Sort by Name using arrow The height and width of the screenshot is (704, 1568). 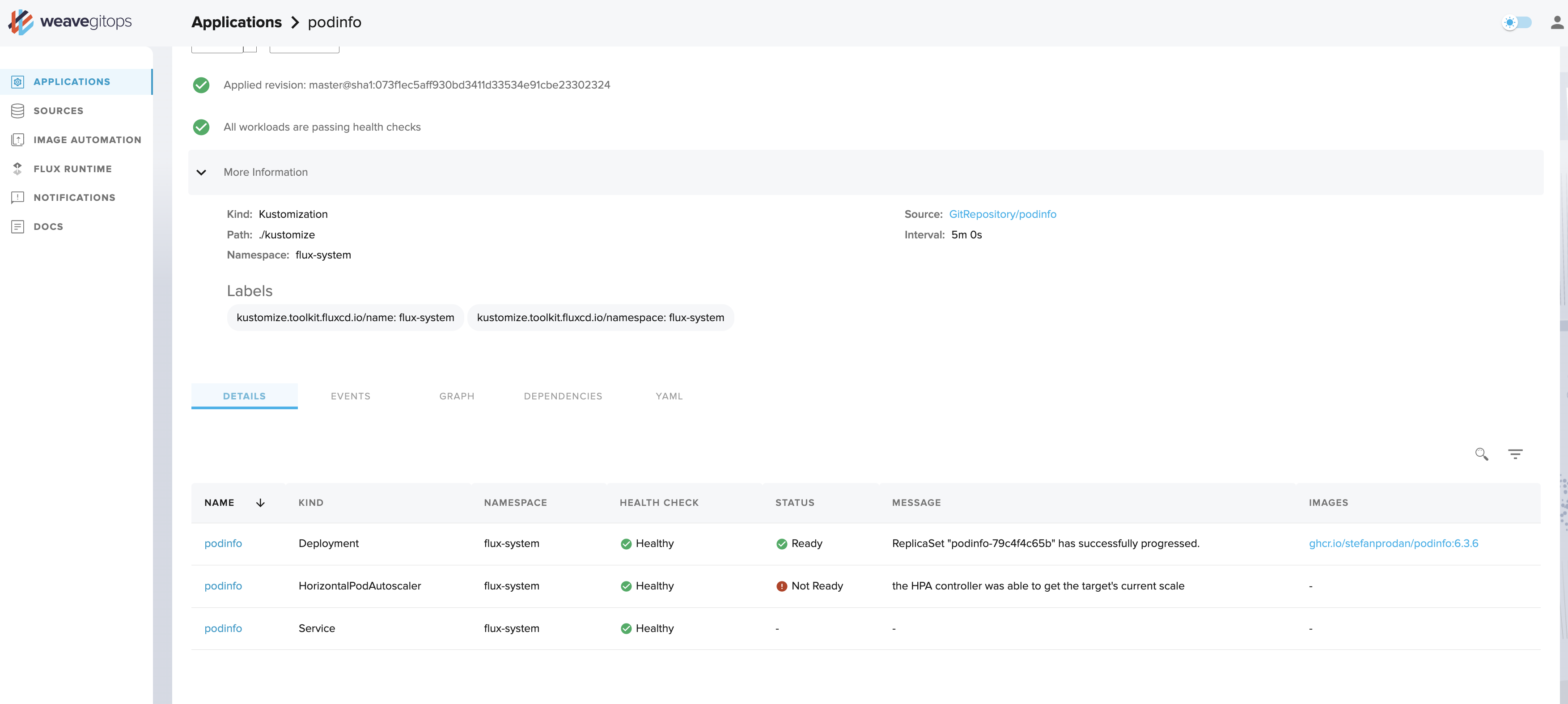click(x=260, y=502)
